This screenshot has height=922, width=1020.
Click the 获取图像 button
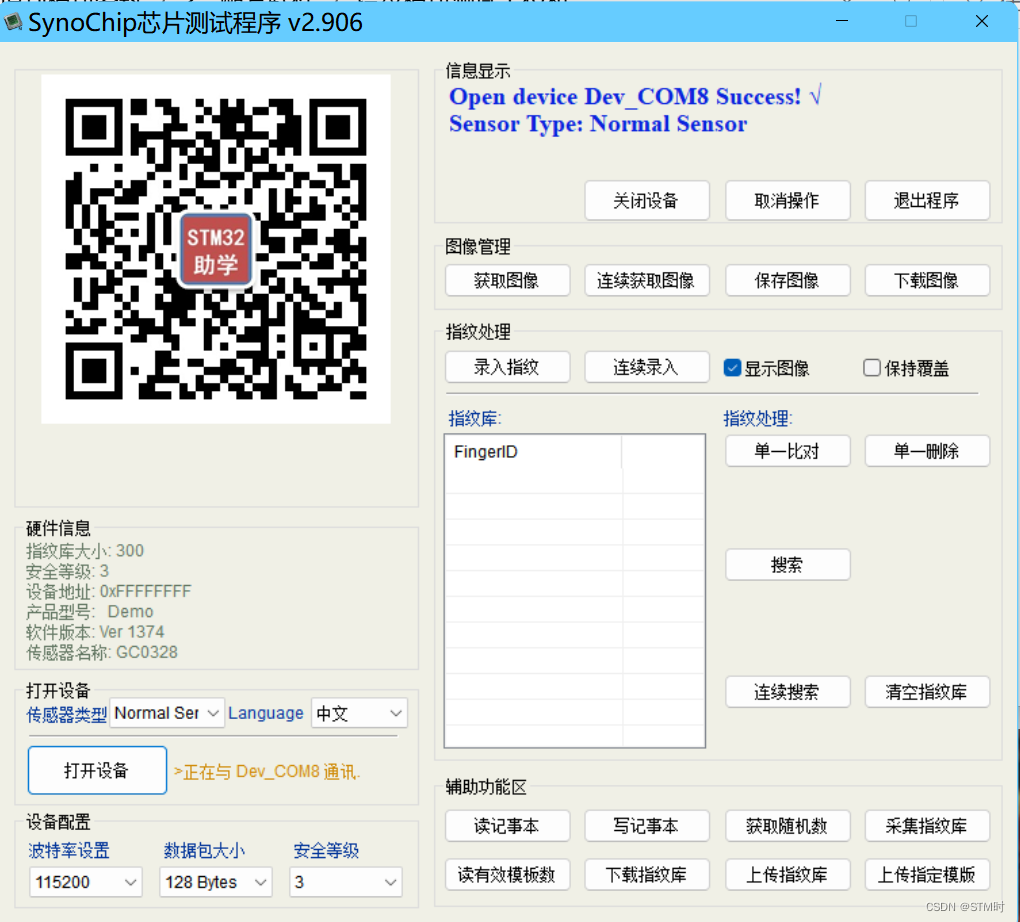click(507, 280)
